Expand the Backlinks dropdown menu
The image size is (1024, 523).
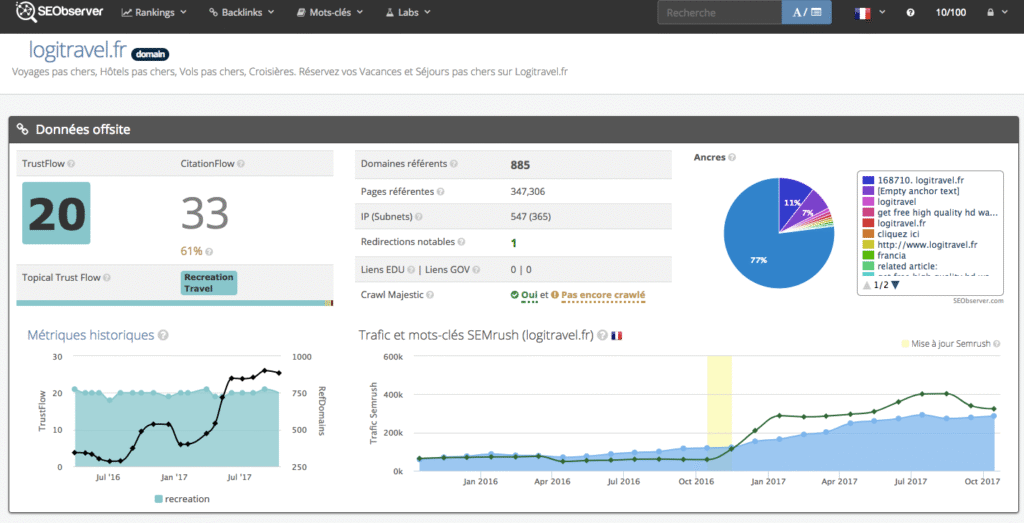pyautogui.click(x=244, y=13)
